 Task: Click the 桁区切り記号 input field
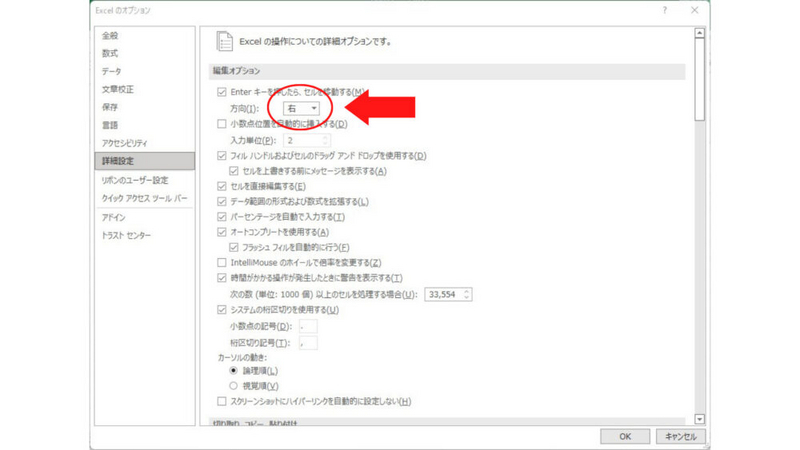click(x=308, y=343)
